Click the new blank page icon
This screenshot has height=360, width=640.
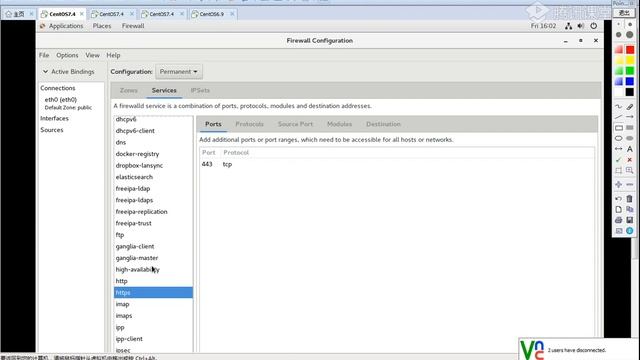(x=618, y=209)
